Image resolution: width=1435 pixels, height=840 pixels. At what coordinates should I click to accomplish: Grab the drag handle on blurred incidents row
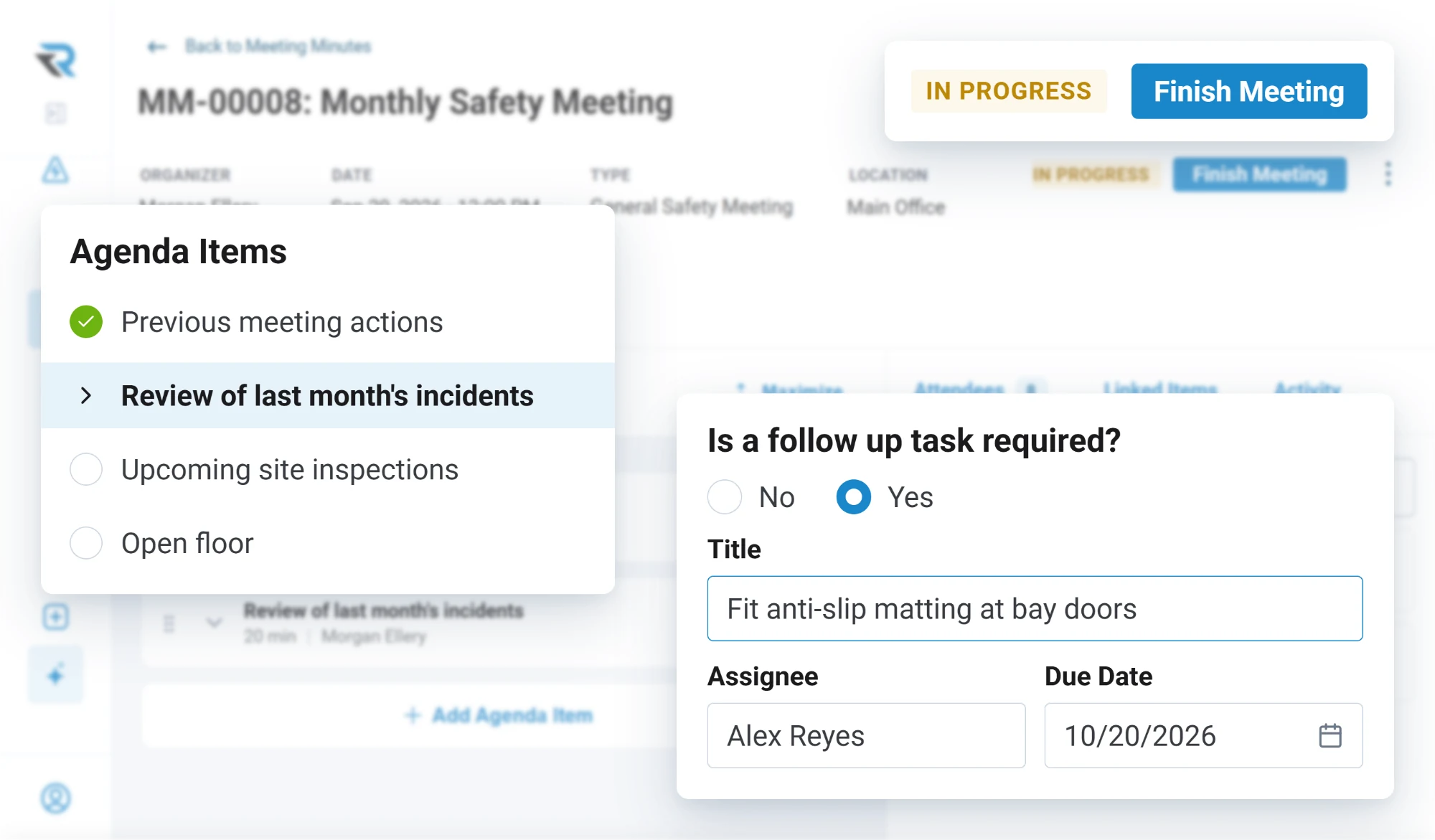pyautogui.click(x=169, y=623)
